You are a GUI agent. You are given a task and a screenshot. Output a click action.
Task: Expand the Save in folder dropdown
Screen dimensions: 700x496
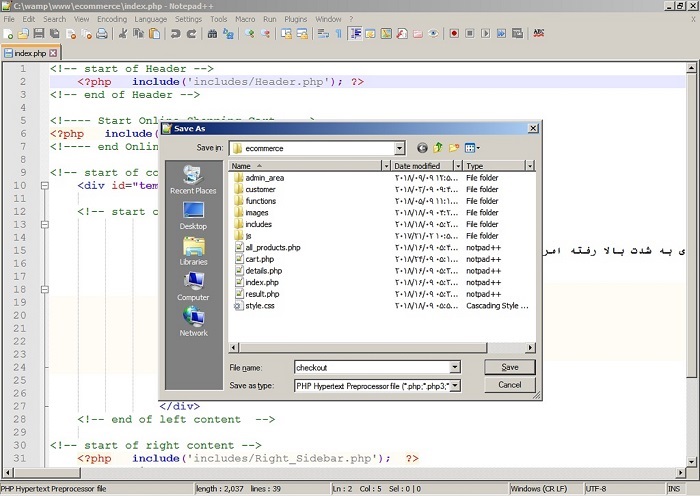(400, 148)
